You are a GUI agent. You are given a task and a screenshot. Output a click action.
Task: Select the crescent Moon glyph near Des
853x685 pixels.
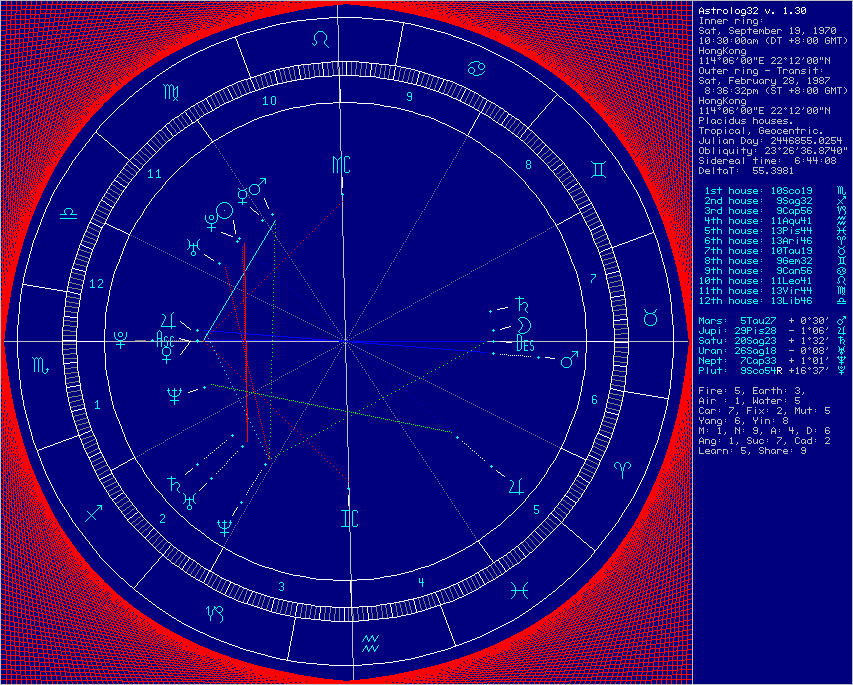click(523, 325)
